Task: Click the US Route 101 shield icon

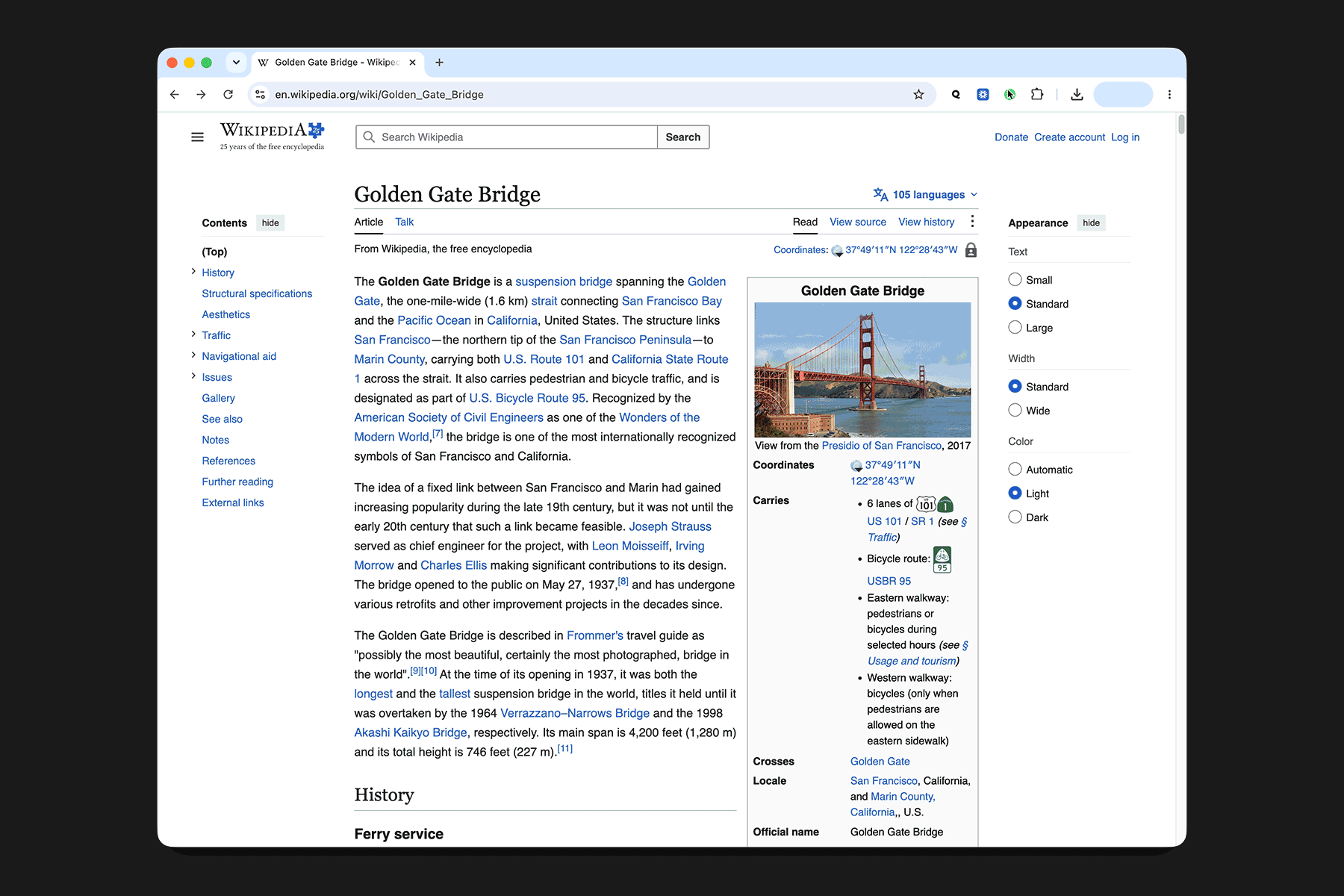Action: point(926,505)
